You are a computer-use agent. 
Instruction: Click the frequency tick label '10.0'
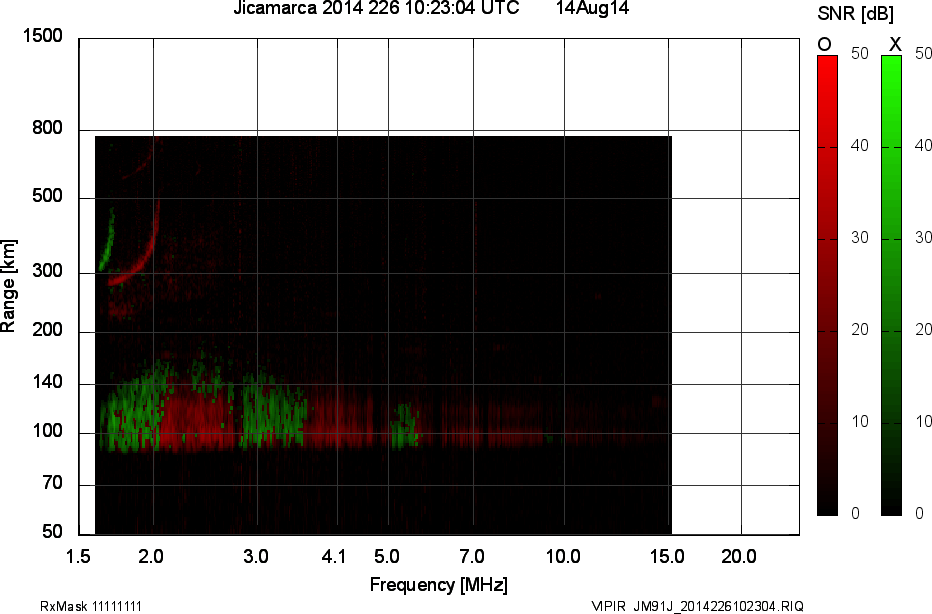tap(563, 557)
